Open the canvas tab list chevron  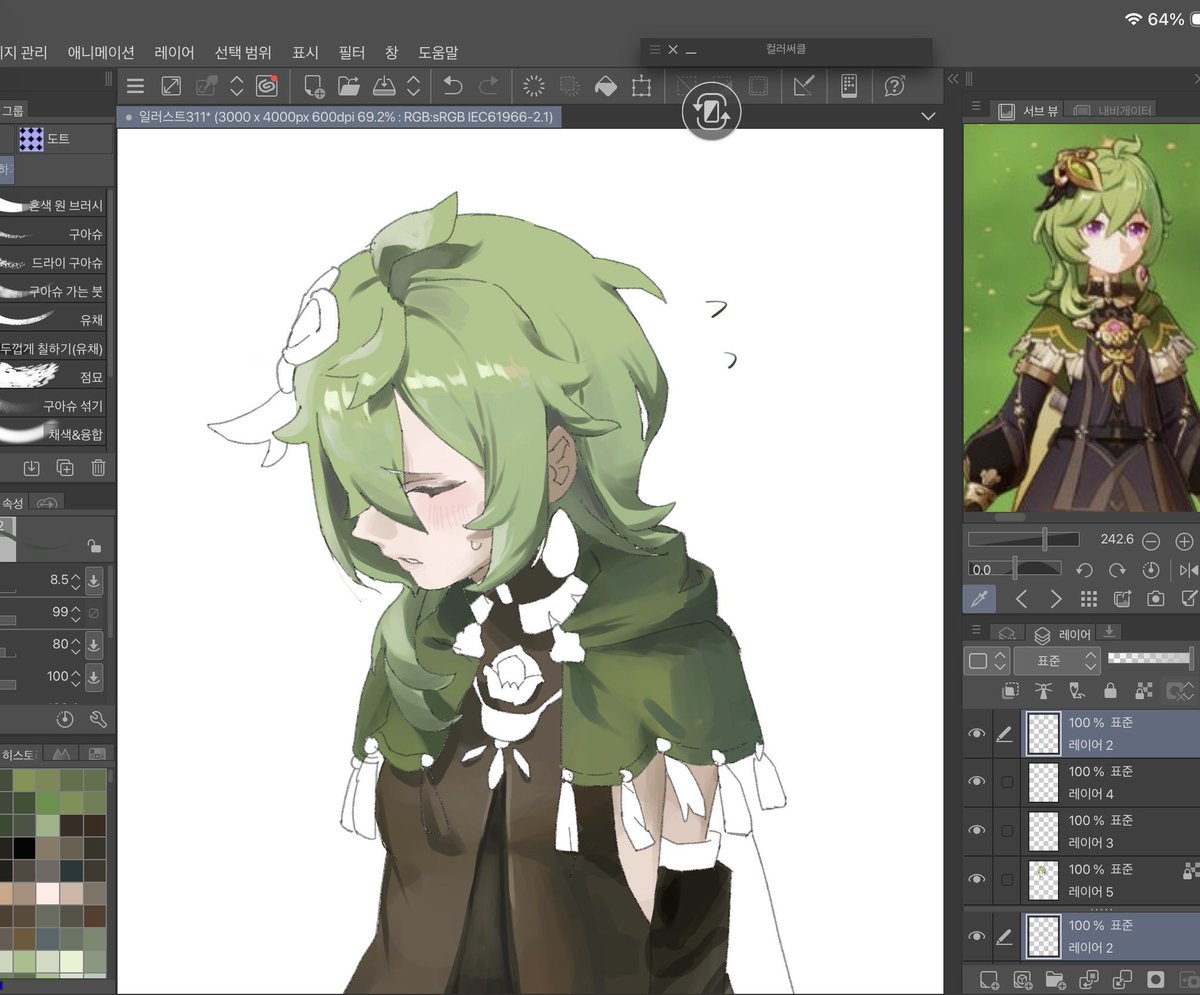[x=927, y=117]
